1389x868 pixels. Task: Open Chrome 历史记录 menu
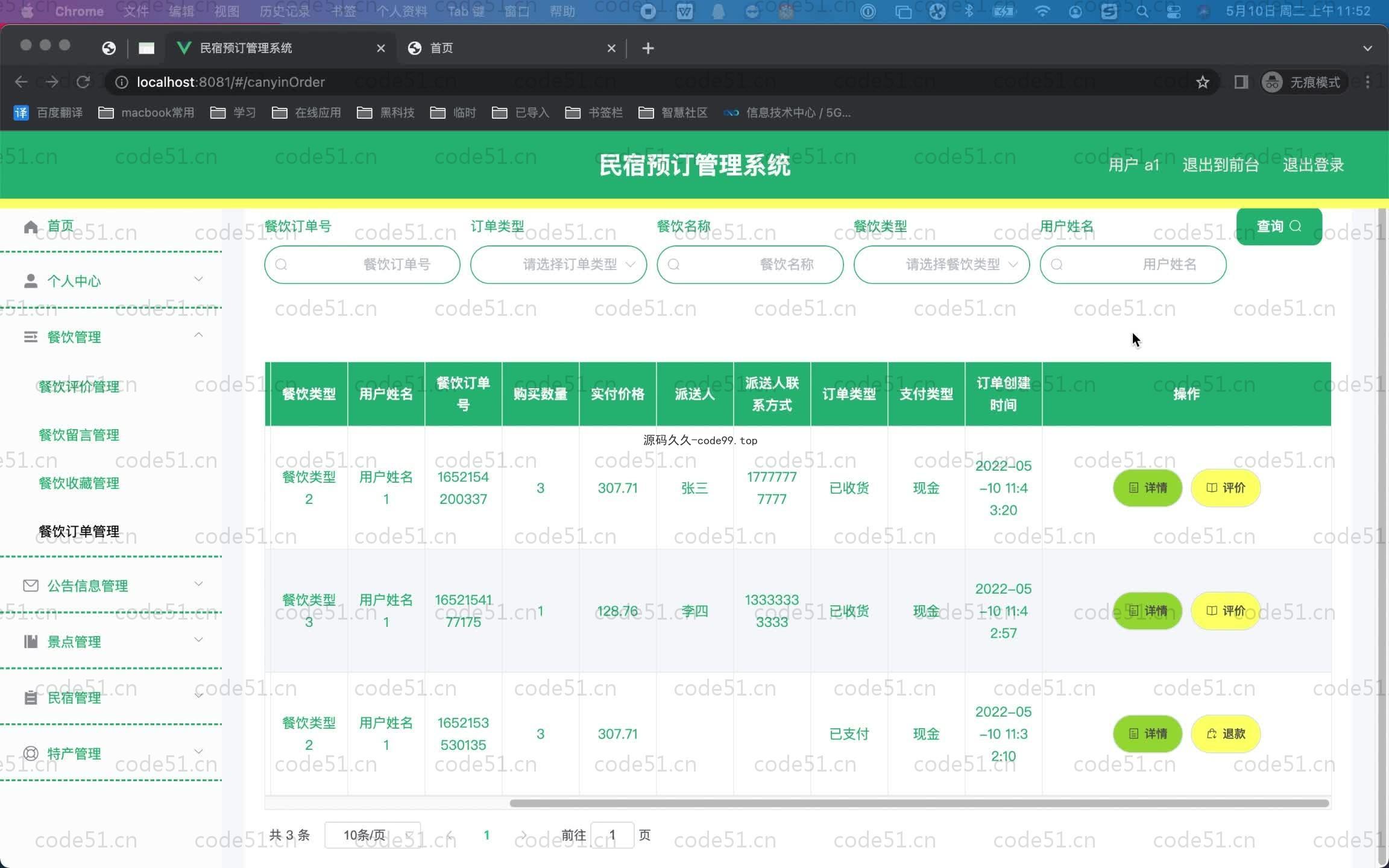(285, 11)
